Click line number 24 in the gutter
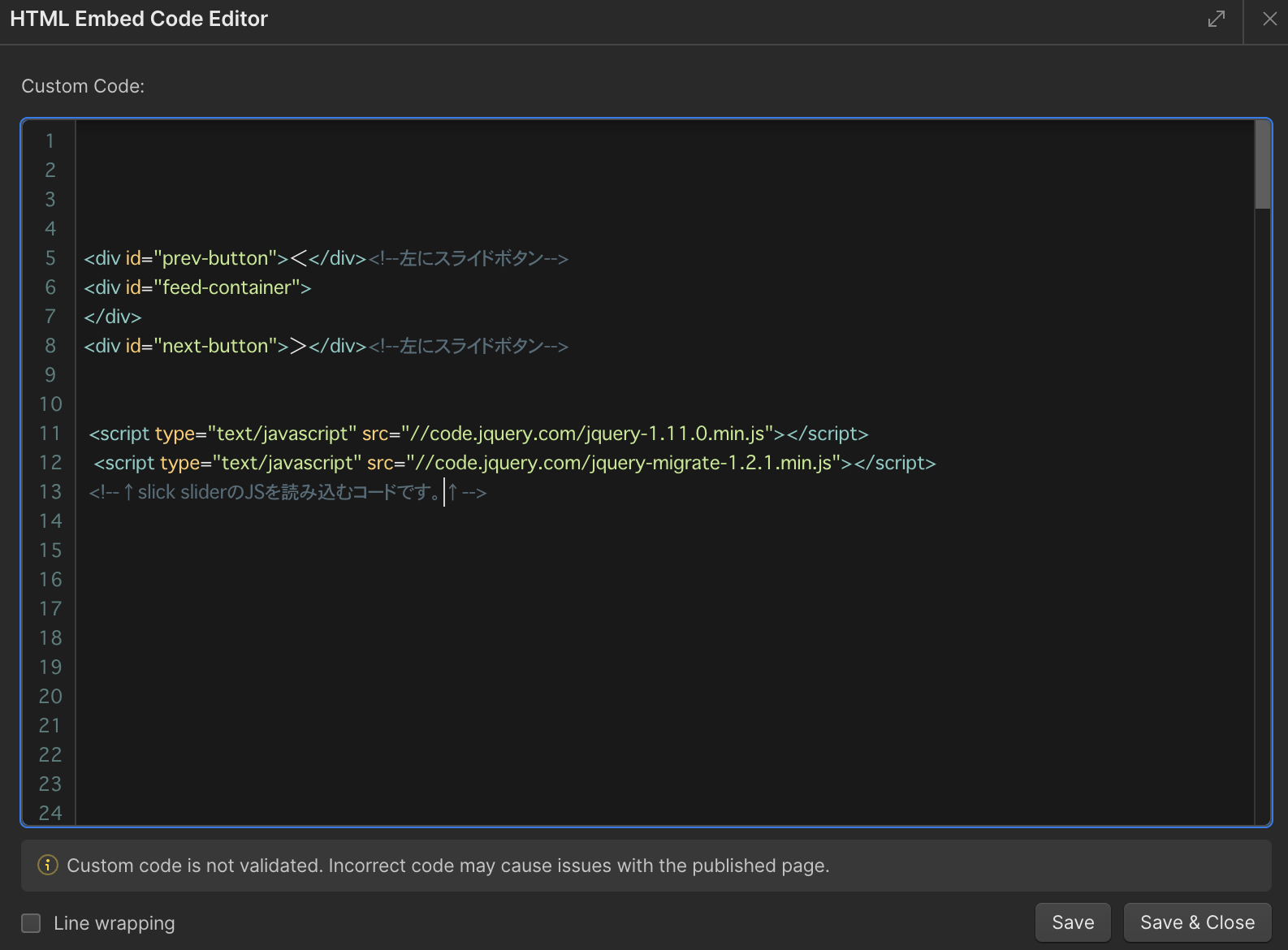The image size is (1288, 950). (x=50, y=814)
